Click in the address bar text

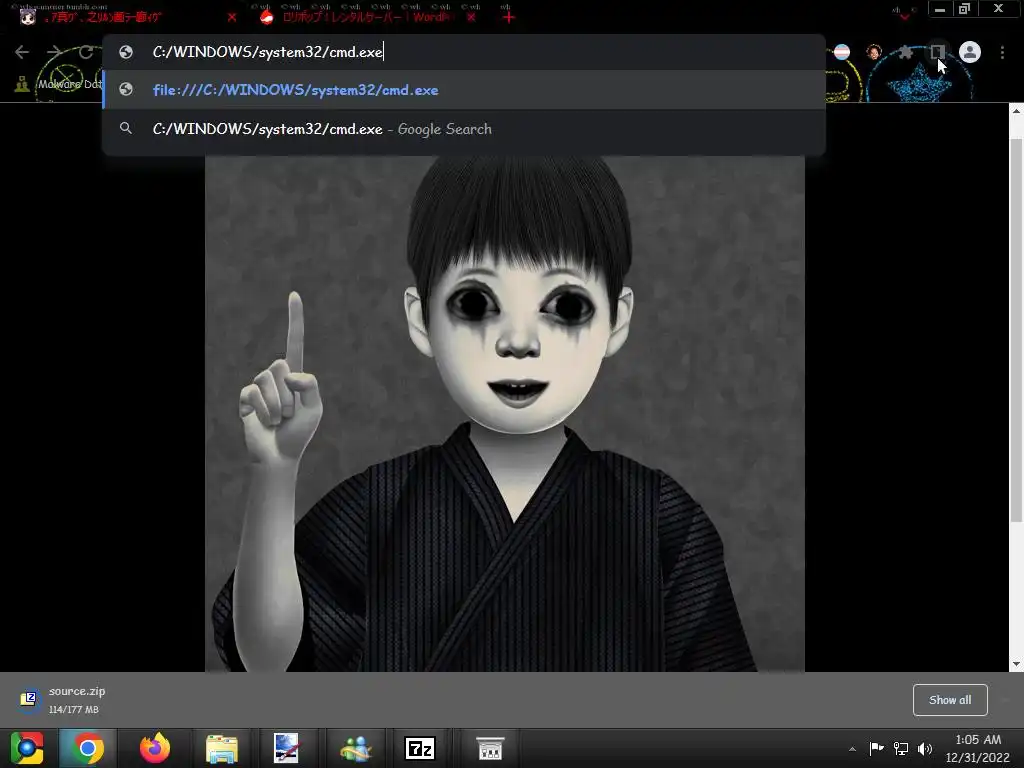click(x=267, y=52)
